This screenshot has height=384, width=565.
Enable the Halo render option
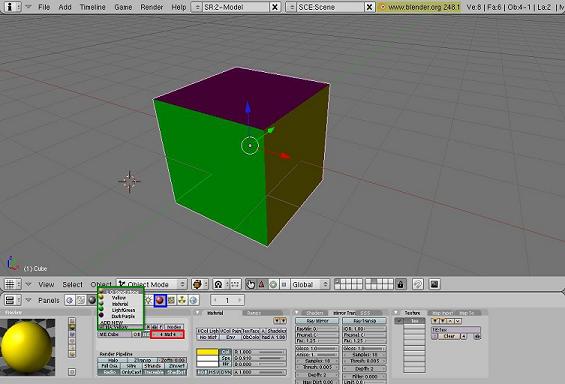pyautogui.click(x=113, y=360)
